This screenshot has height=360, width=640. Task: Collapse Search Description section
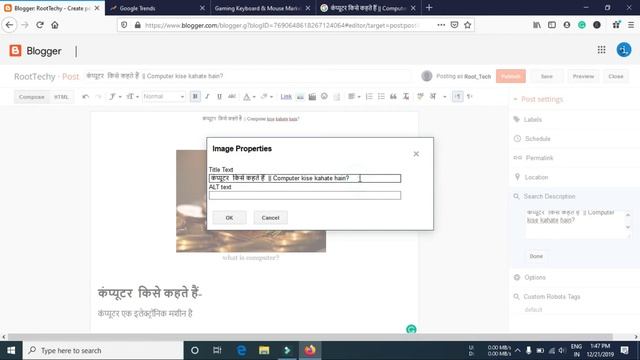click(544, 196)
